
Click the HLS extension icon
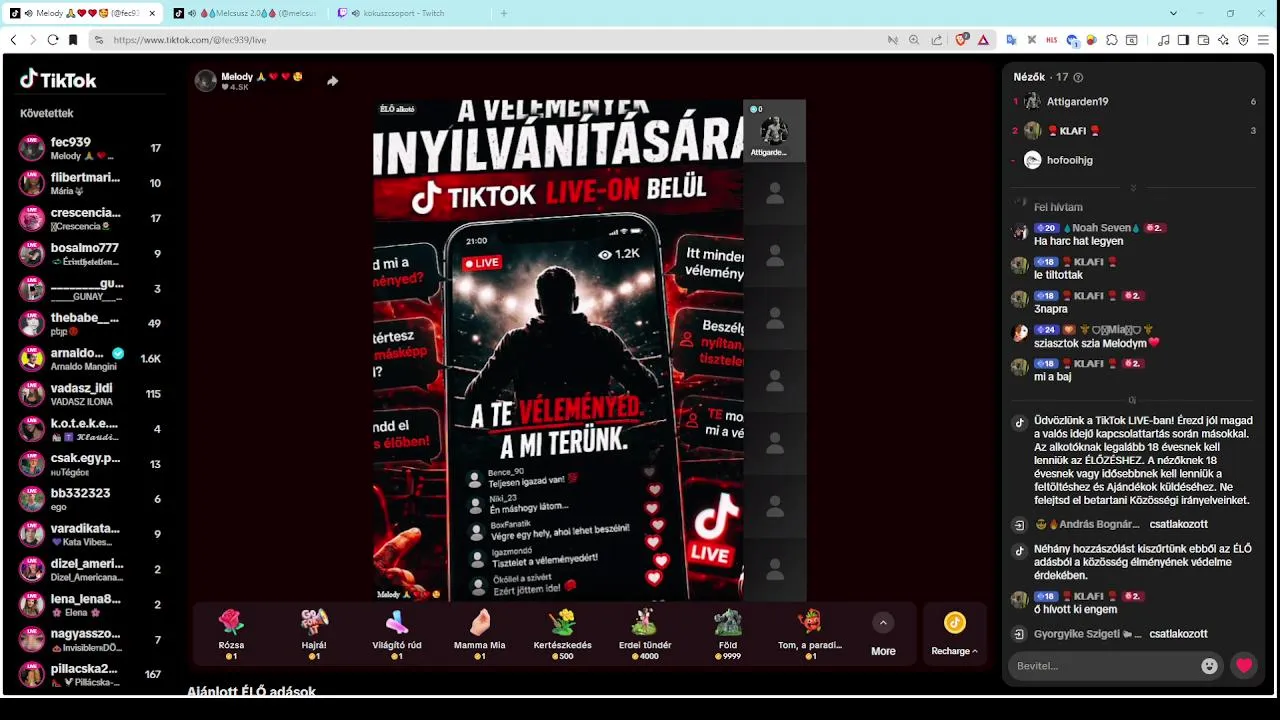pyautogui.click(x=1051, y=40)
